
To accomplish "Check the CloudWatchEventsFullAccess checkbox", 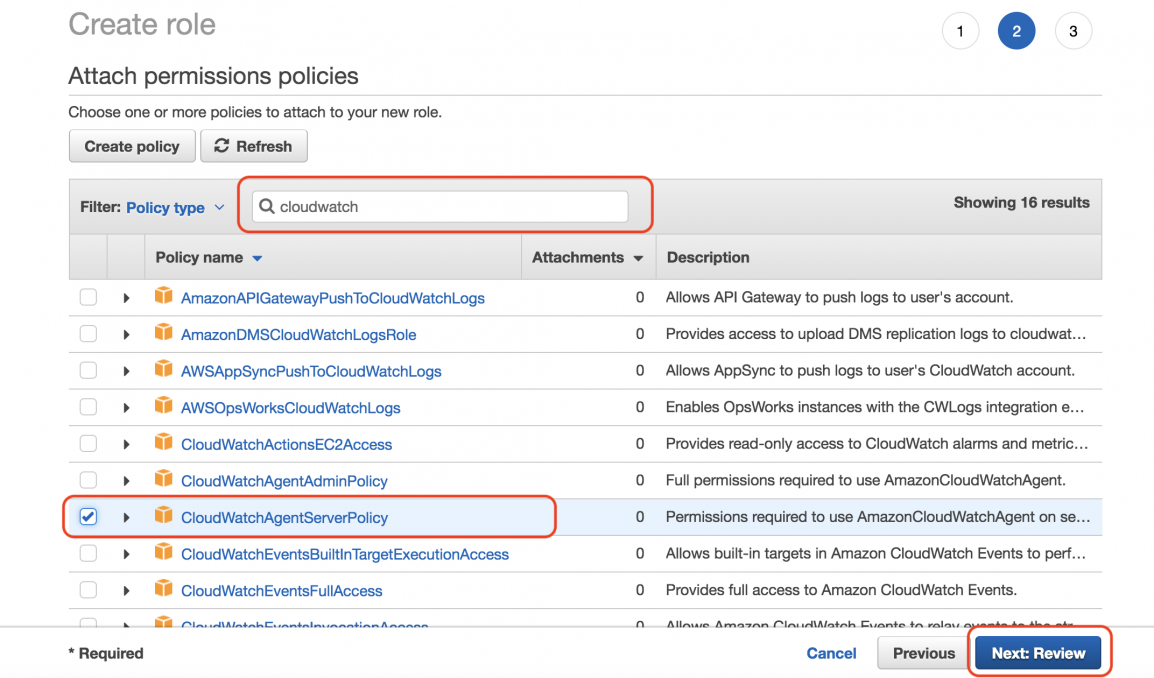I will coord(88,590).
